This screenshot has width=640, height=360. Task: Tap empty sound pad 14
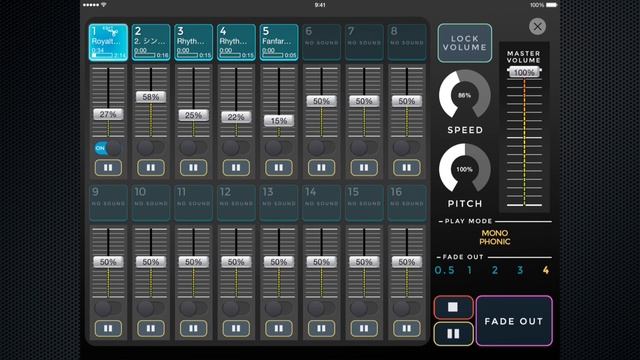(x=322, y=203)
